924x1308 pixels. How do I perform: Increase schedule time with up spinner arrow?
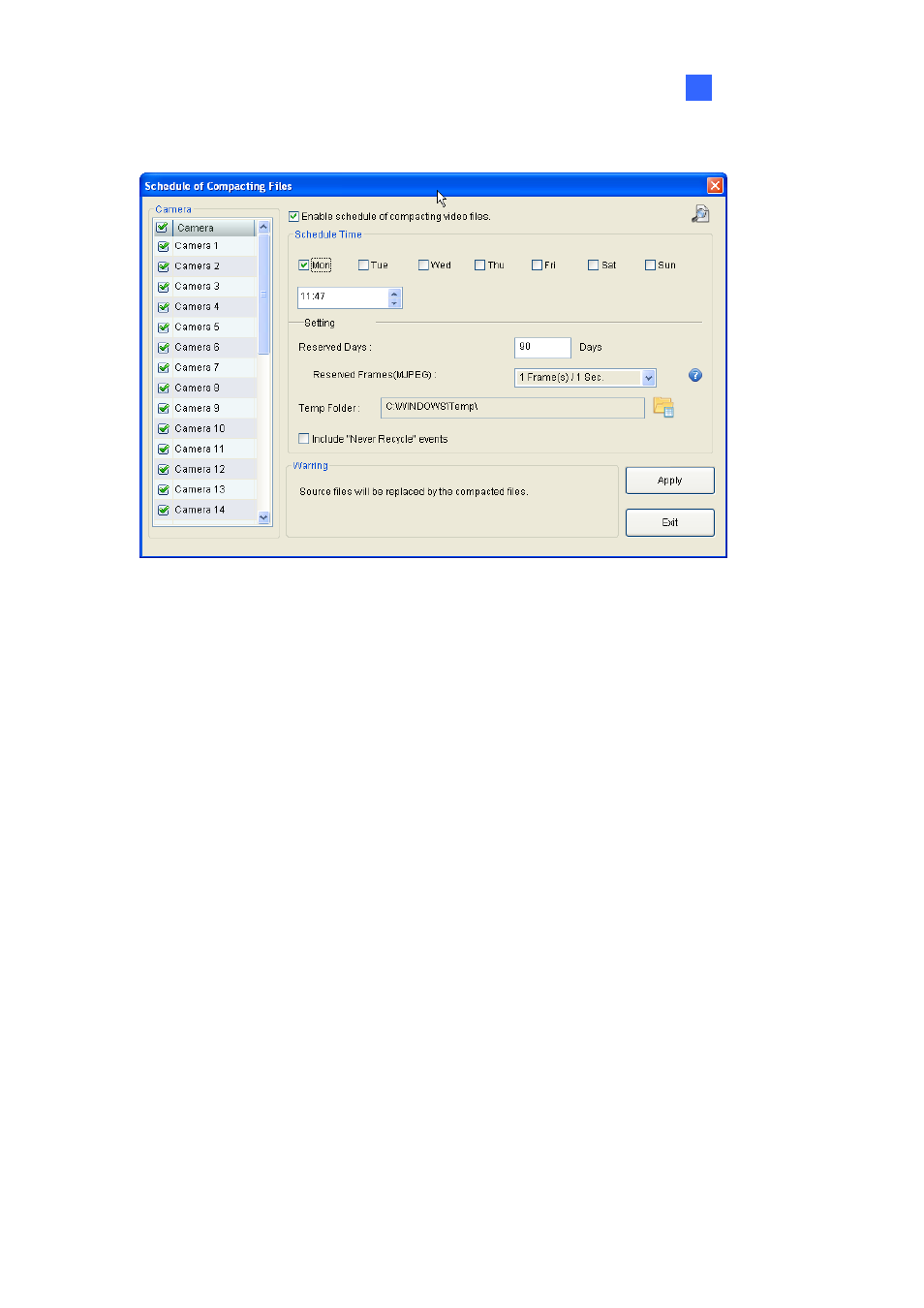(394, 294)
